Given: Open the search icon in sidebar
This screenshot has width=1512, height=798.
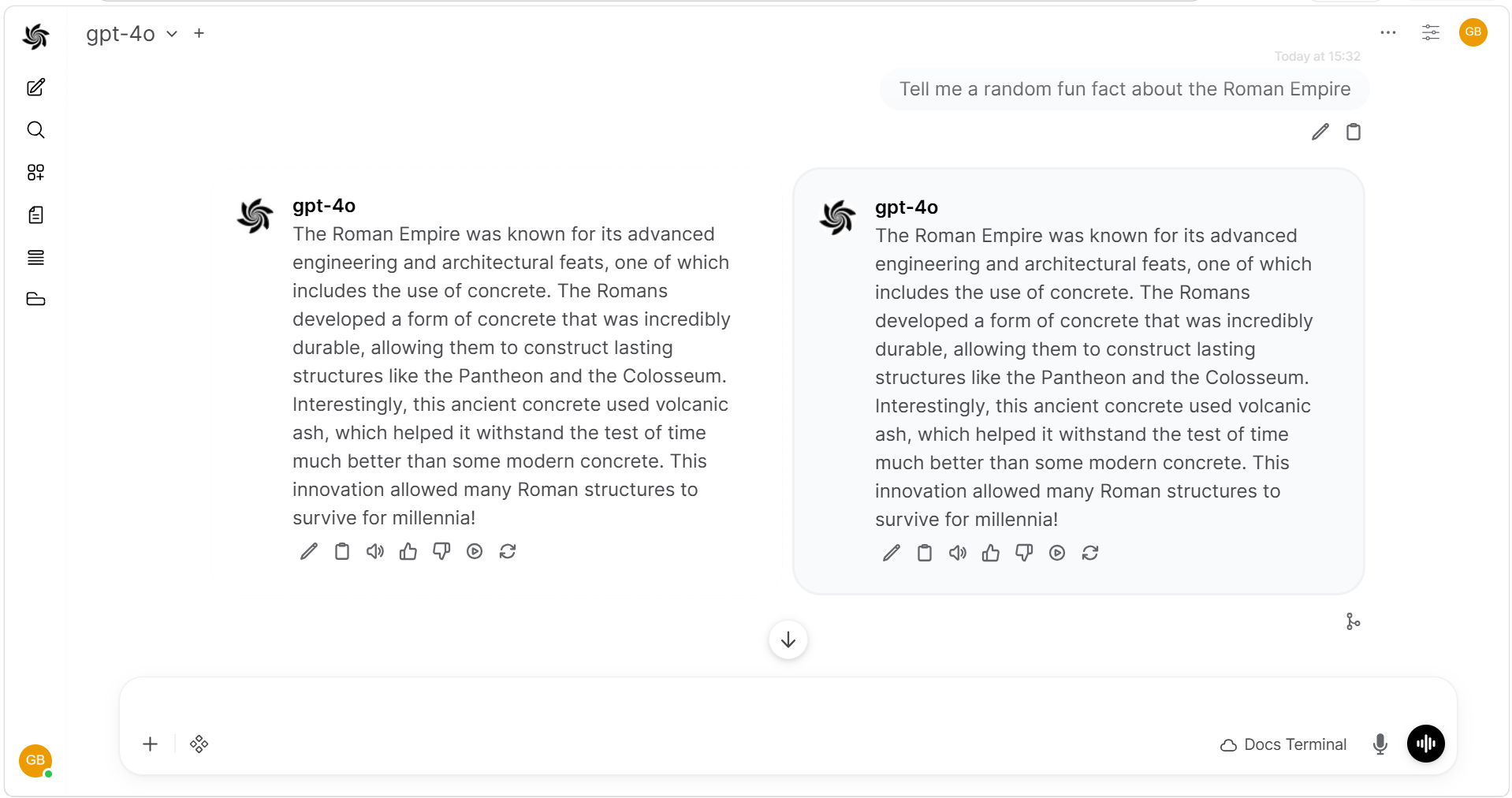Looking at the screenshot, I should coord(35,130).
